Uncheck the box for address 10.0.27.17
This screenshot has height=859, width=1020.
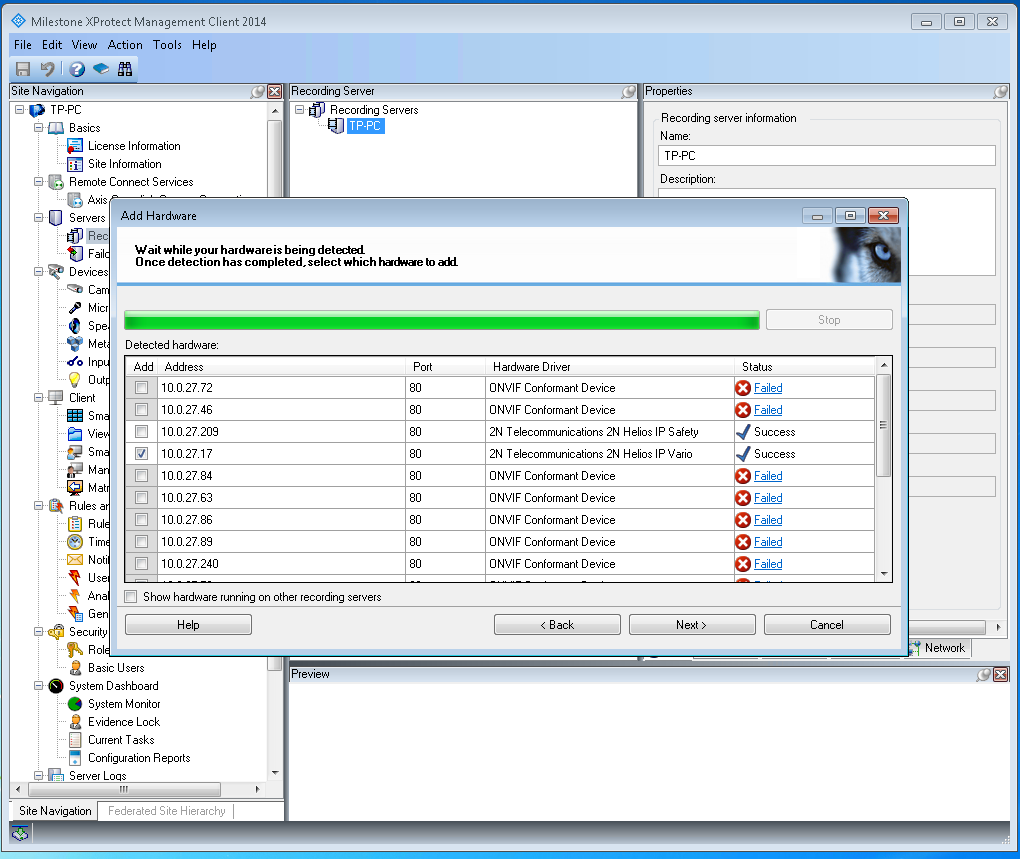142,454
